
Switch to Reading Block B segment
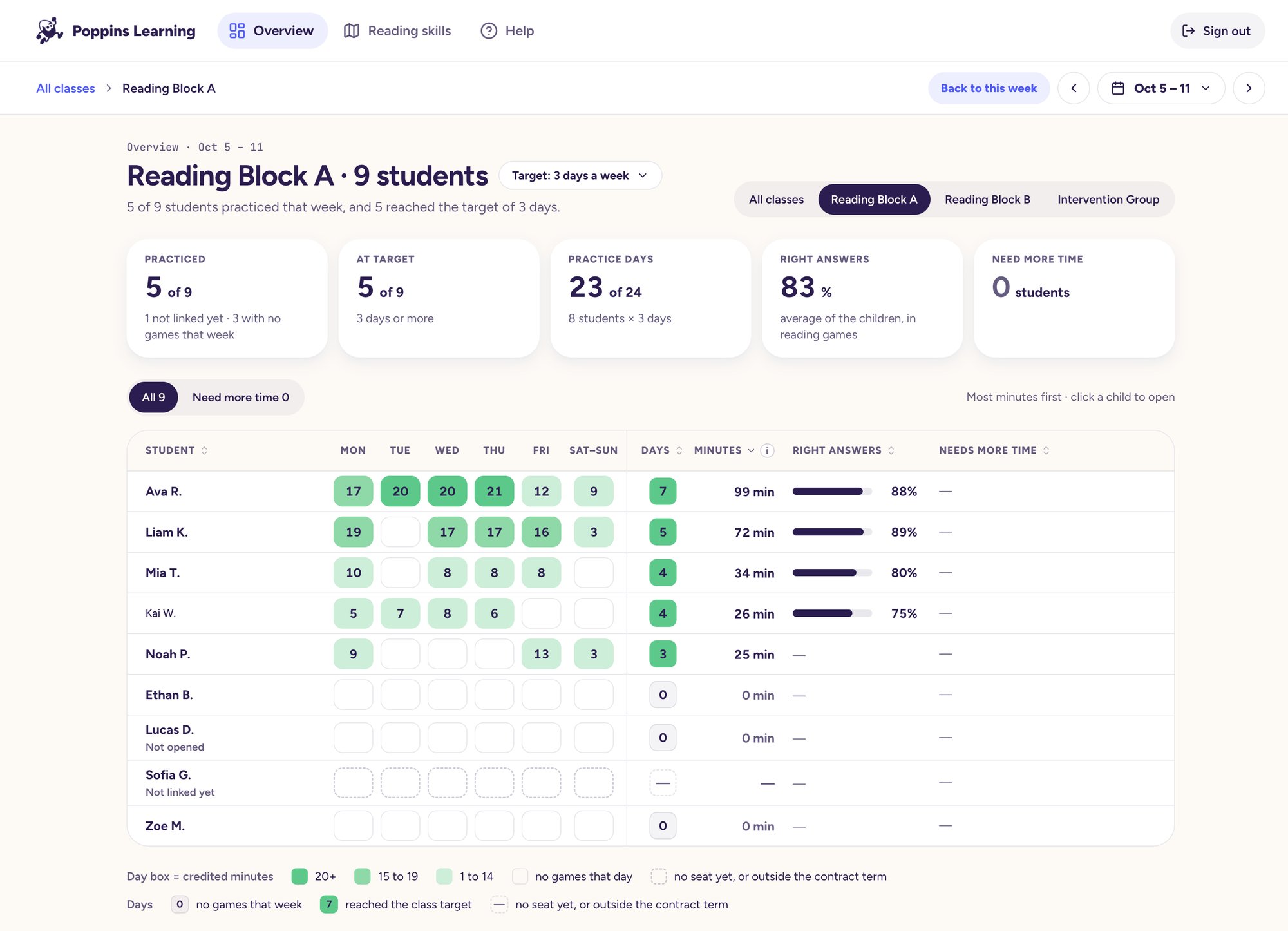coord(987,199)
